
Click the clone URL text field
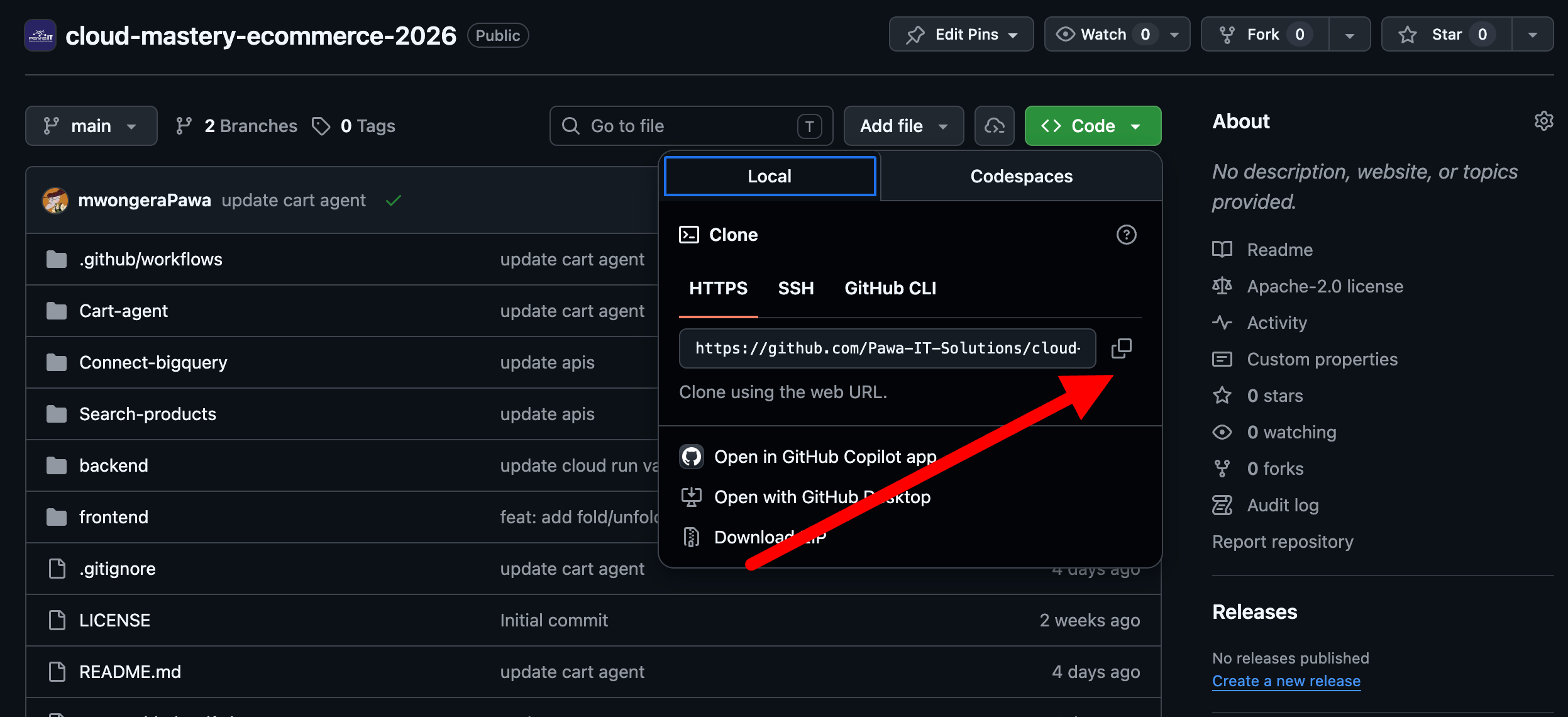(x=887, y=348)
